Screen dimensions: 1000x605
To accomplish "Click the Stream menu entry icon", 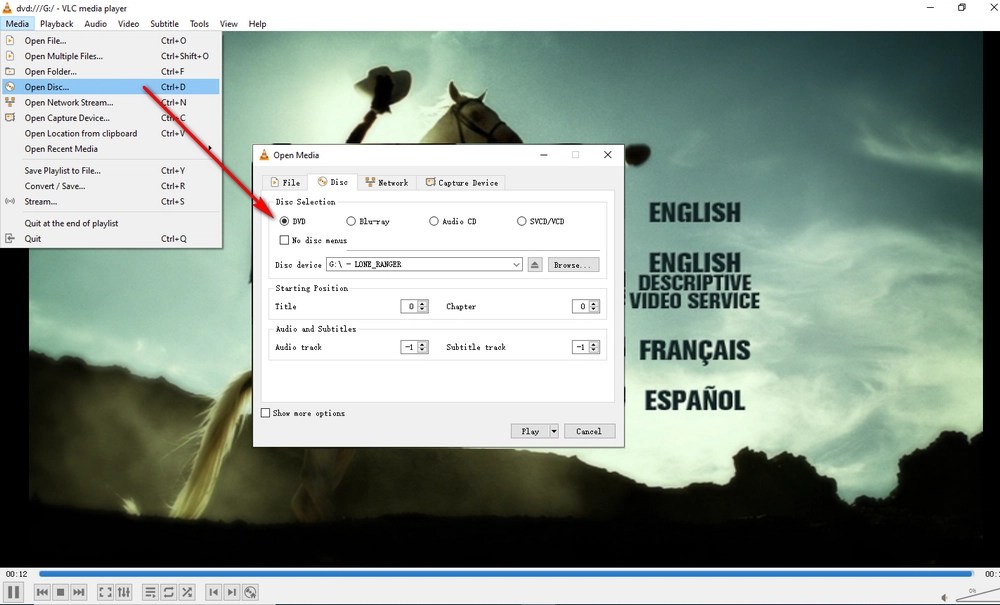I will [x=10, y=201].
